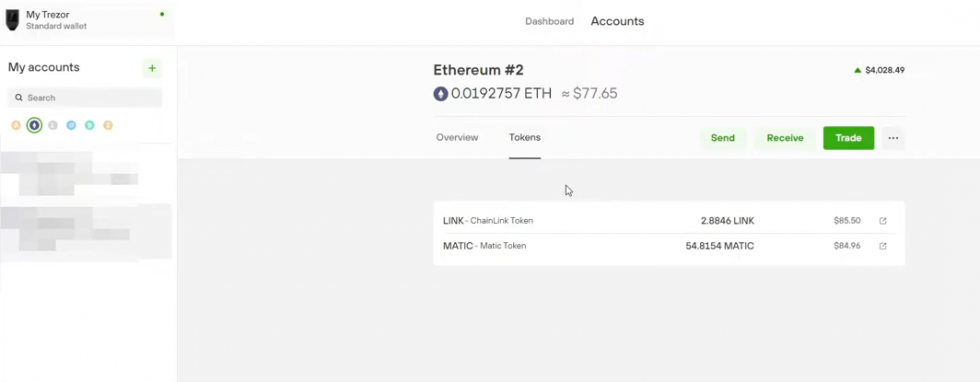
Task: Open LINK token in external explorer
Action: tap(882, 221)
